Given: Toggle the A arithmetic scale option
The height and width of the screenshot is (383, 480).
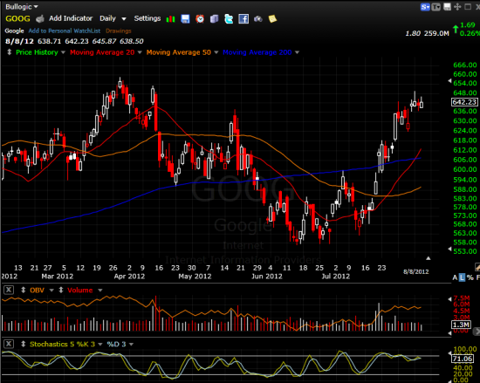Looking at the screenshot, I should tap(455, 277).
